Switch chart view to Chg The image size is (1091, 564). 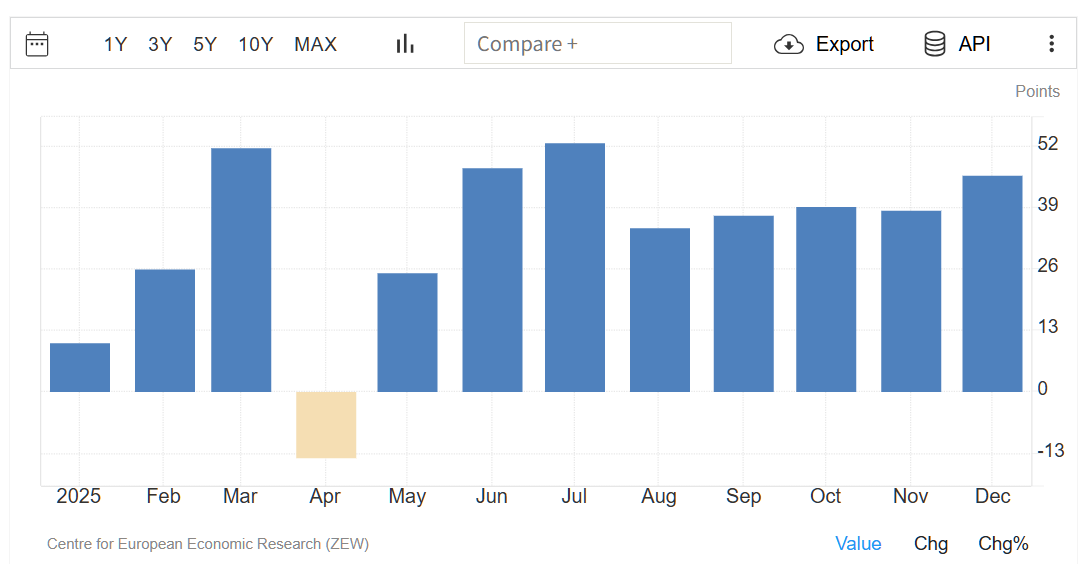click(x=930, y=544)
